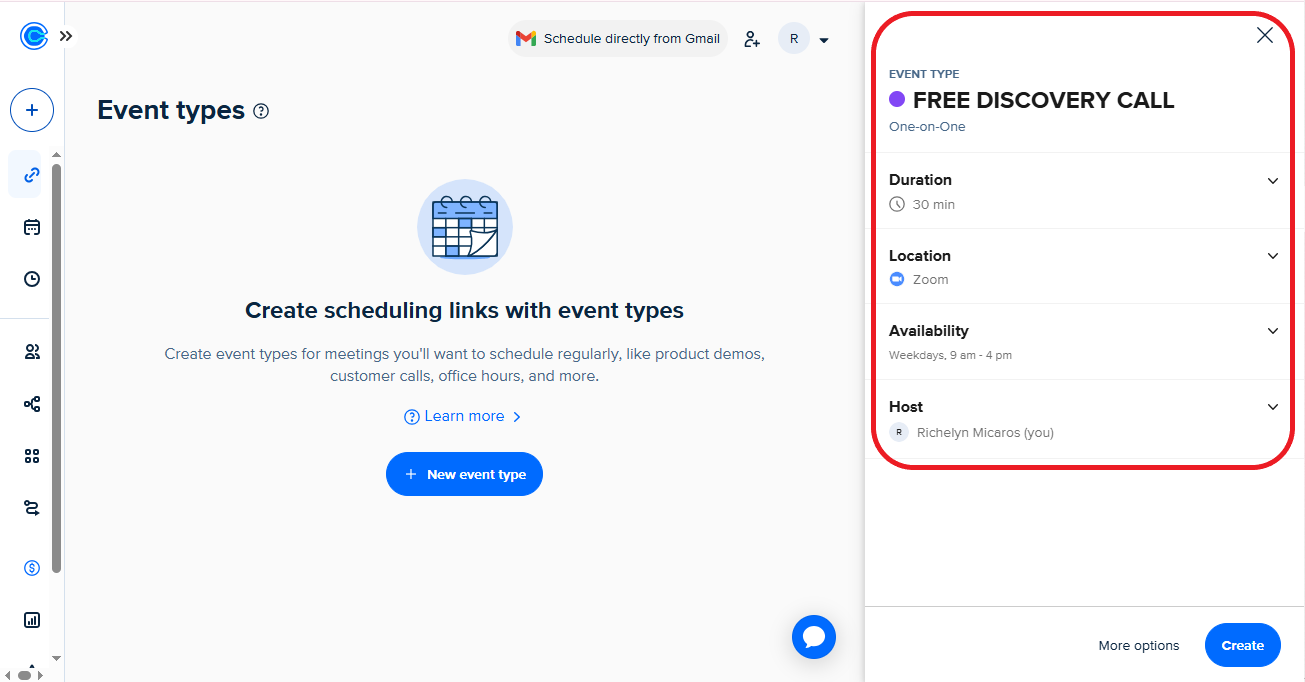
Task: Open the Integrations apps grid icon
Action: click(x=32, y=456)
